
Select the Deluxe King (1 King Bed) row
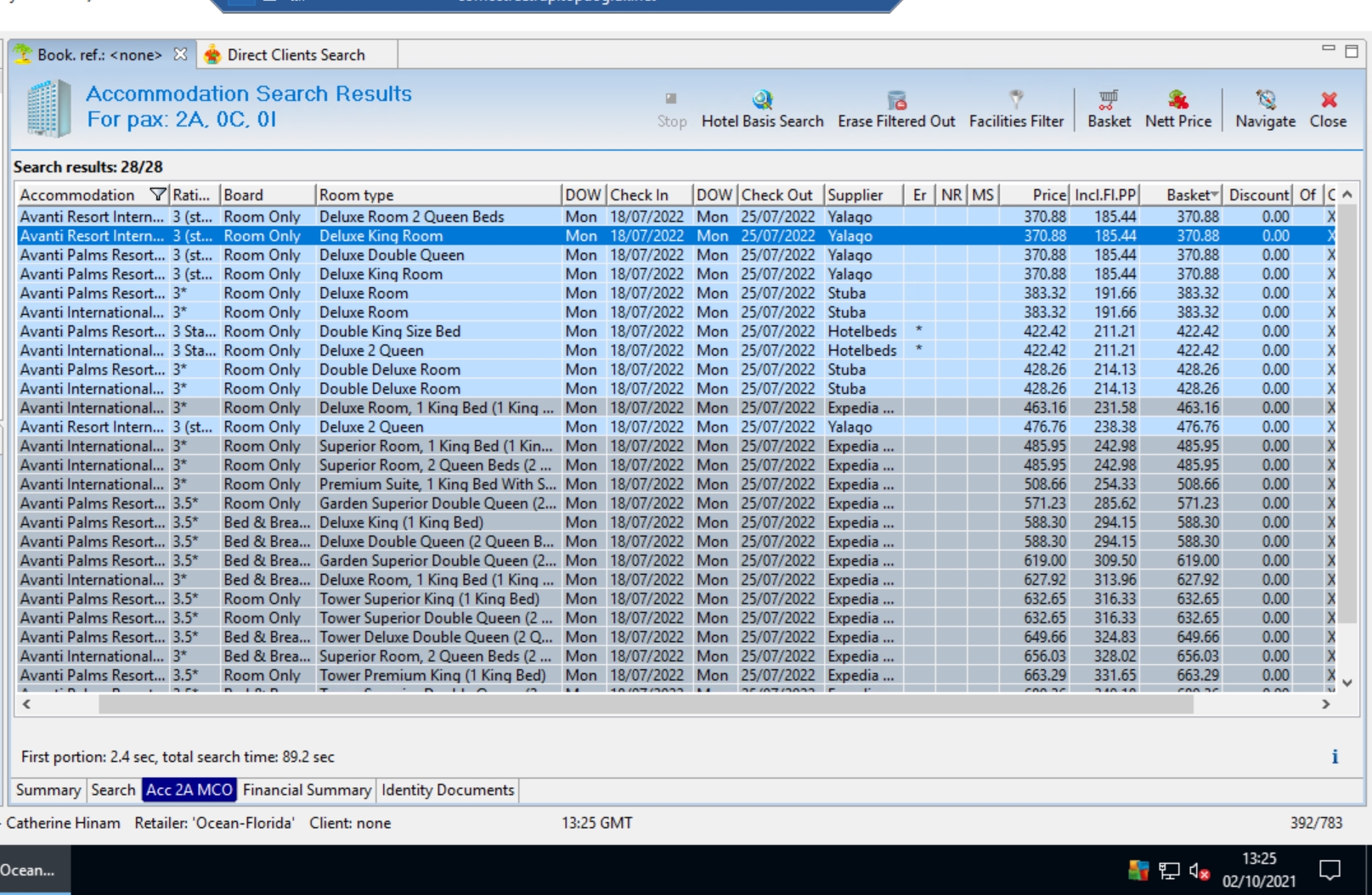click(676, 522)
